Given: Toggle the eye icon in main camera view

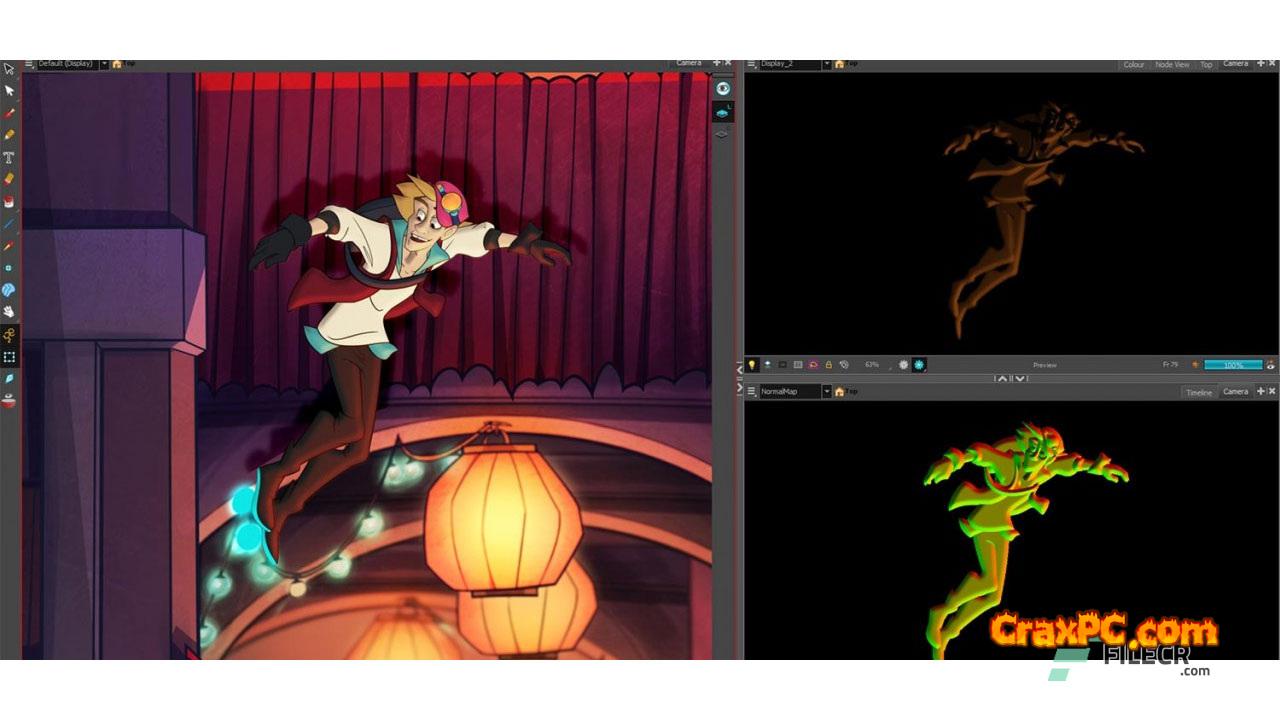Looking at the screenshot, I should [x=722, y=88].
